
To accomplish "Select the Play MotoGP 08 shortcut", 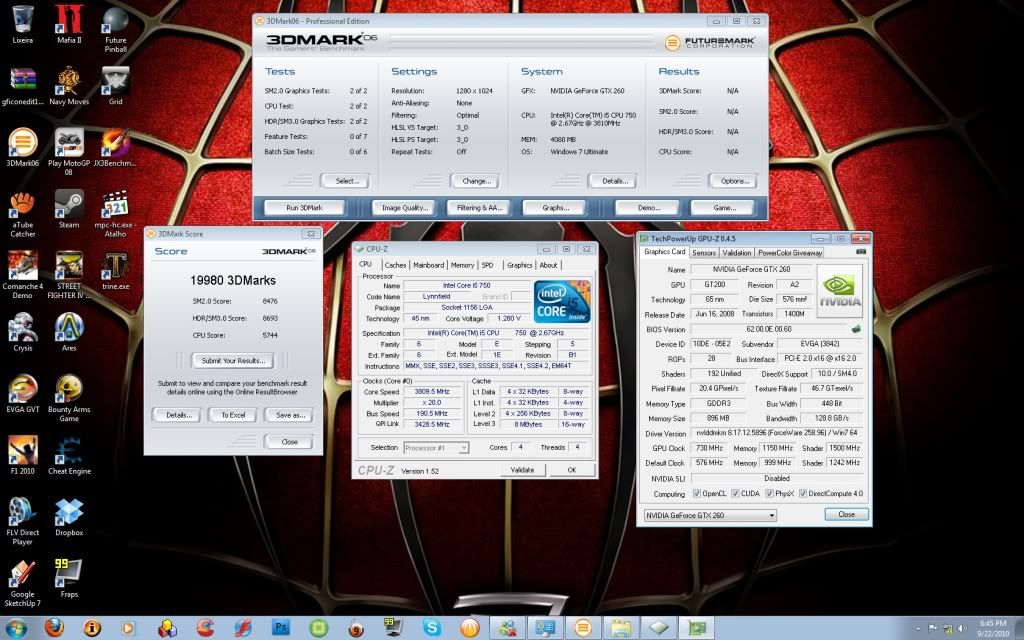I will coord(69,152).
